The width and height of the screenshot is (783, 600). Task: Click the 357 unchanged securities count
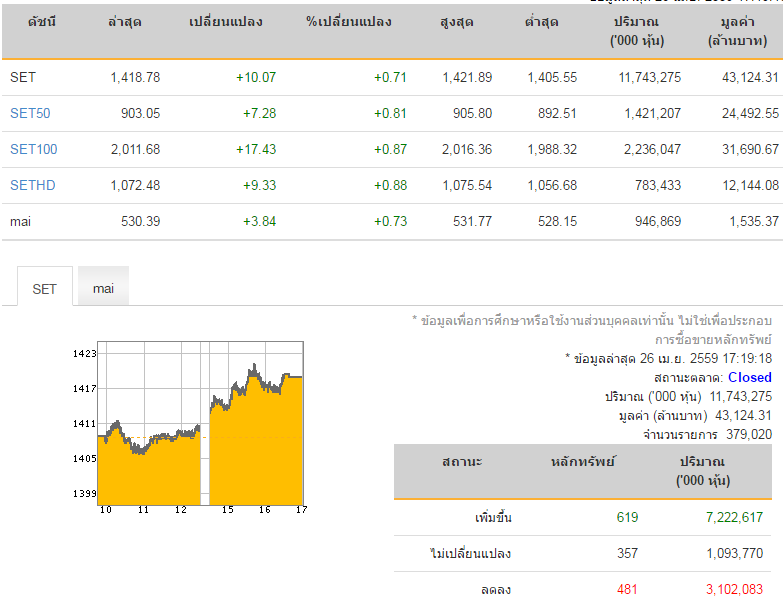coord(627,553)
